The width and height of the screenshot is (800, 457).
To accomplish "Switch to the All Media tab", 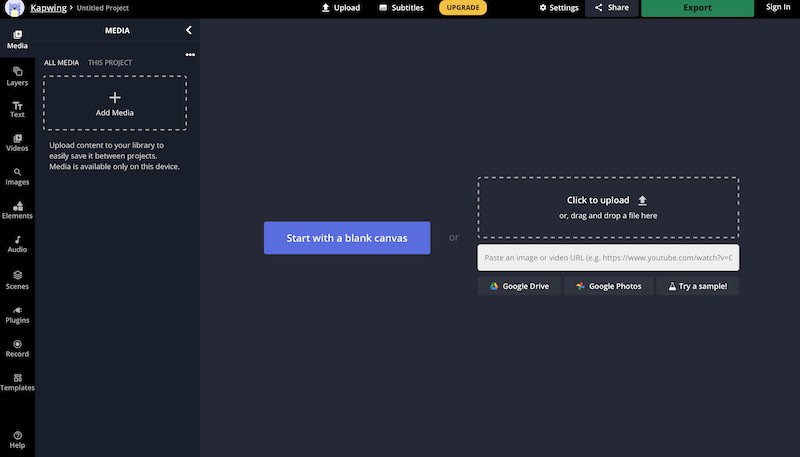I will pyautogui.click(x=61, y=62).
